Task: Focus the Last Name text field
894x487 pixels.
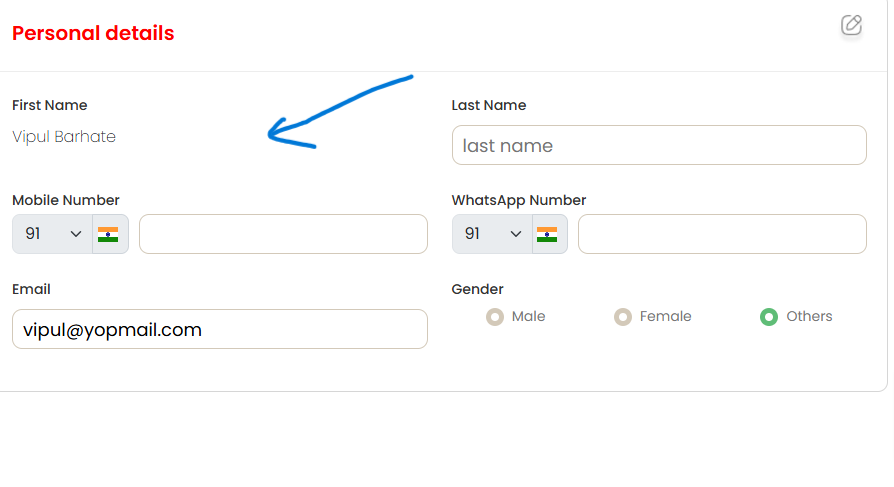Action: [x=659, y=145]
